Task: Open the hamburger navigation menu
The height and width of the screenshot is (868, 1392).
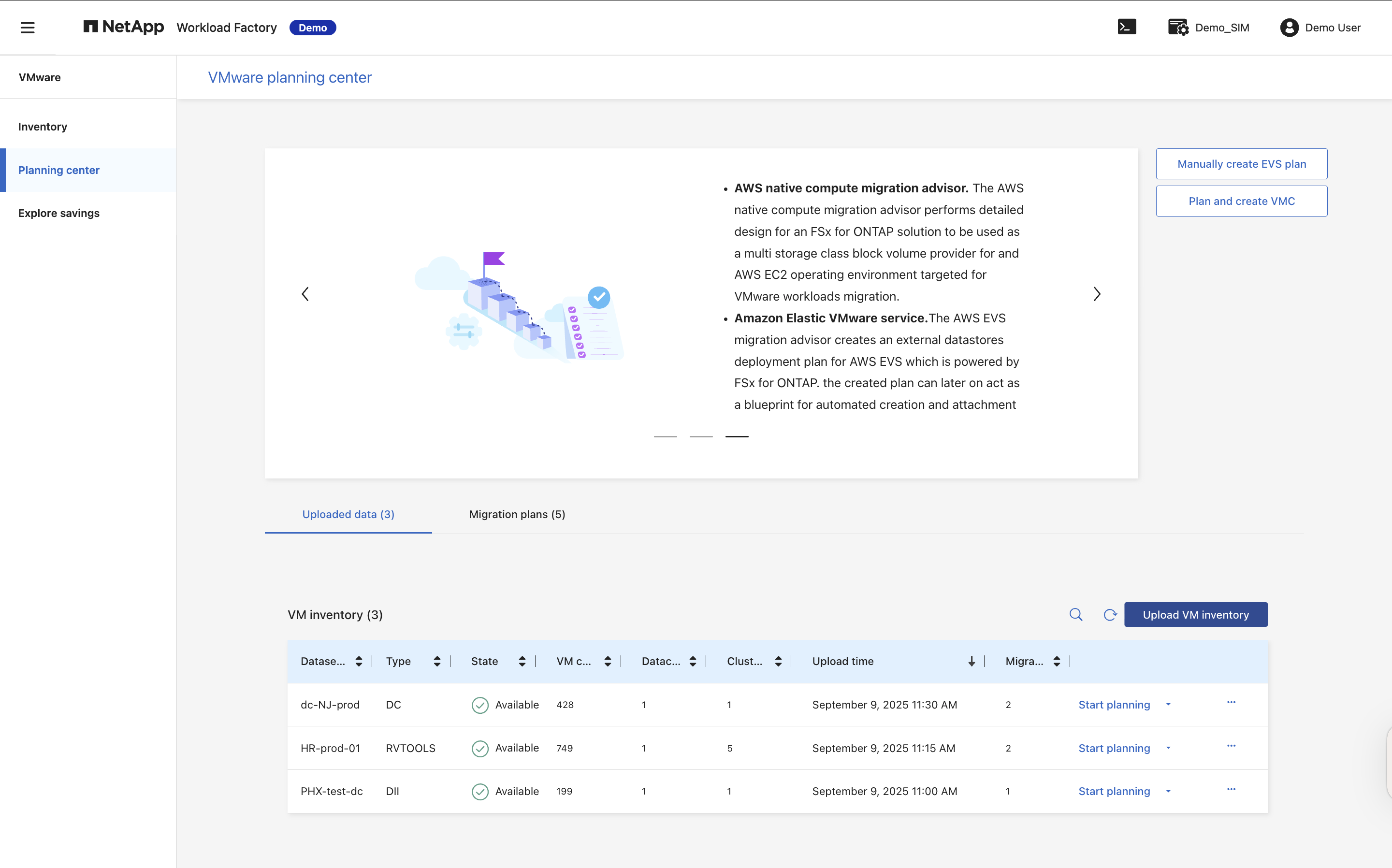Action: click(x=28, y=28)
